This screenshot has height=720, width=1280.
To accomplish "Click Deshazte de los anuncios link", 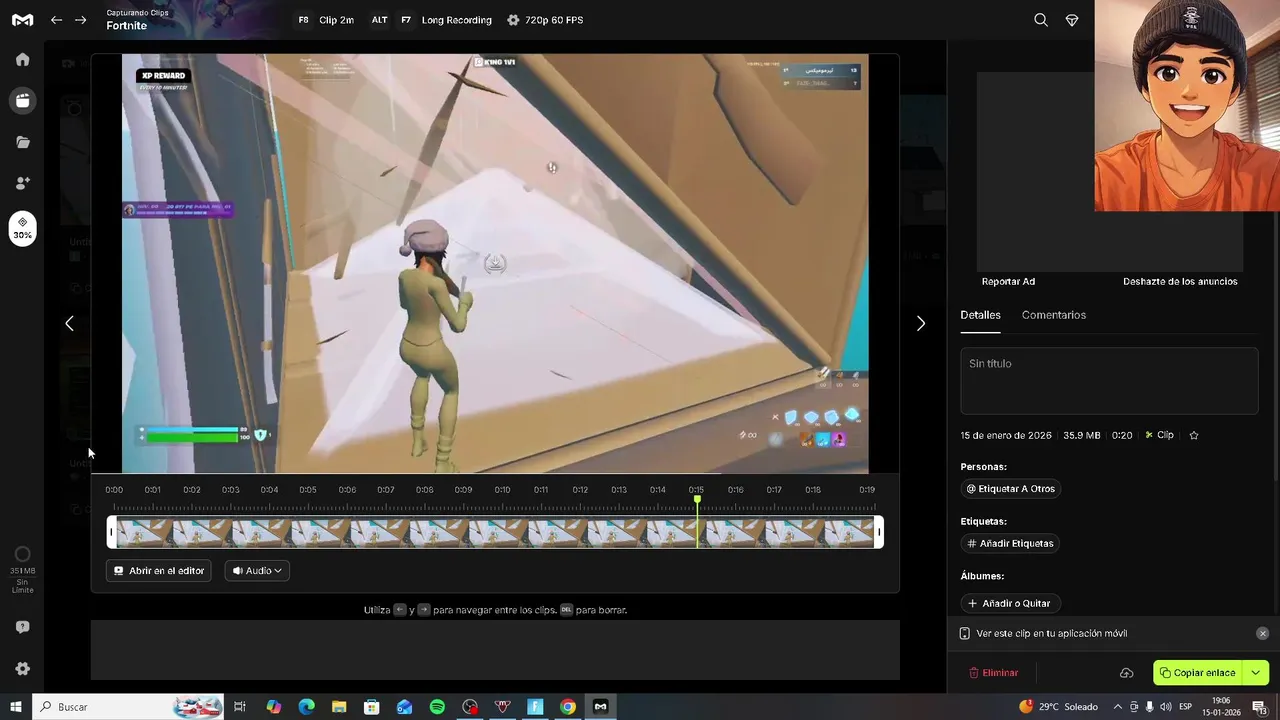I will pos(1180,282).
